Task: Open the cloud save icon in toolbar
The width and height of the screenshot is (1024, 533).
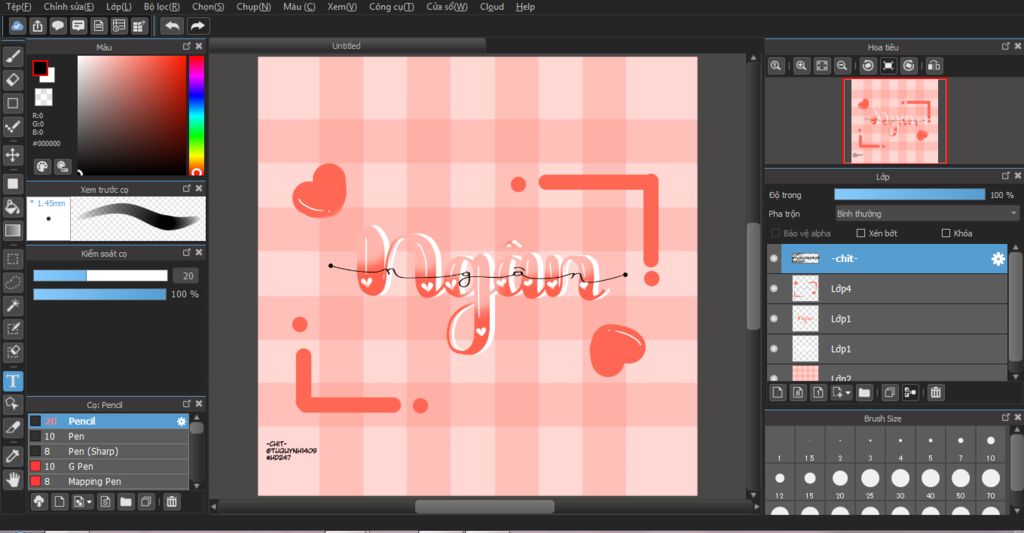Action: click(17, 26)
